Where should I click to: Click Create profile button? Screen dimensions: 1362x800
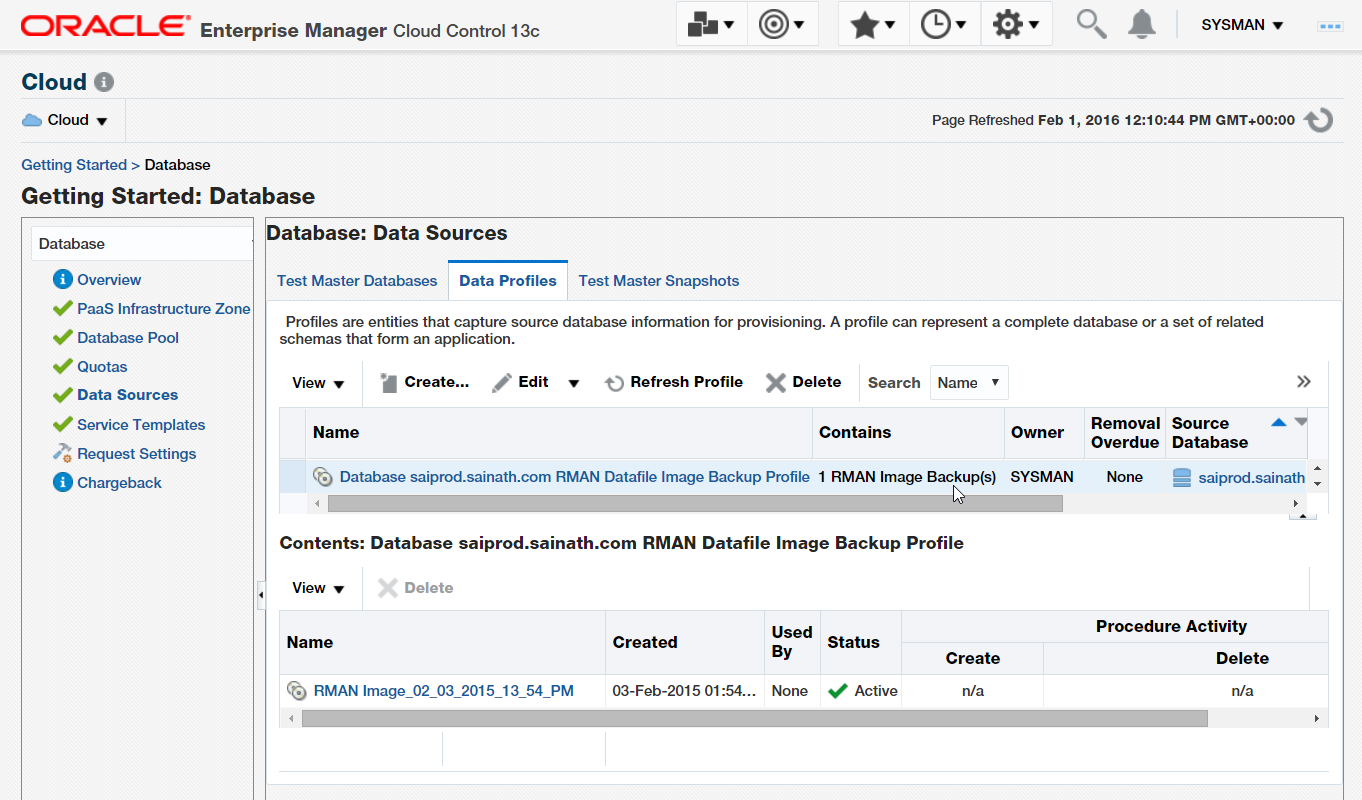point(425,382)
